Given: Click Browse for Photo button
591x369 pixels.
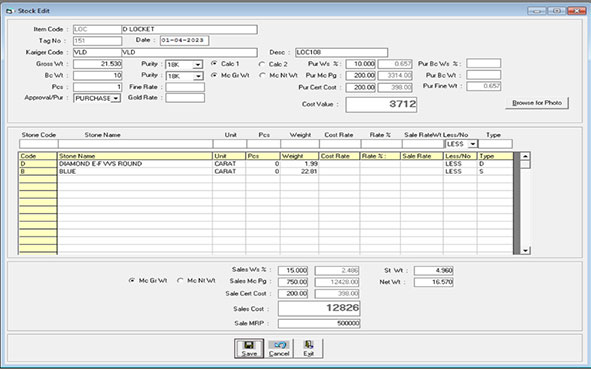Looking at the screenshot, I should coord(537,103).
